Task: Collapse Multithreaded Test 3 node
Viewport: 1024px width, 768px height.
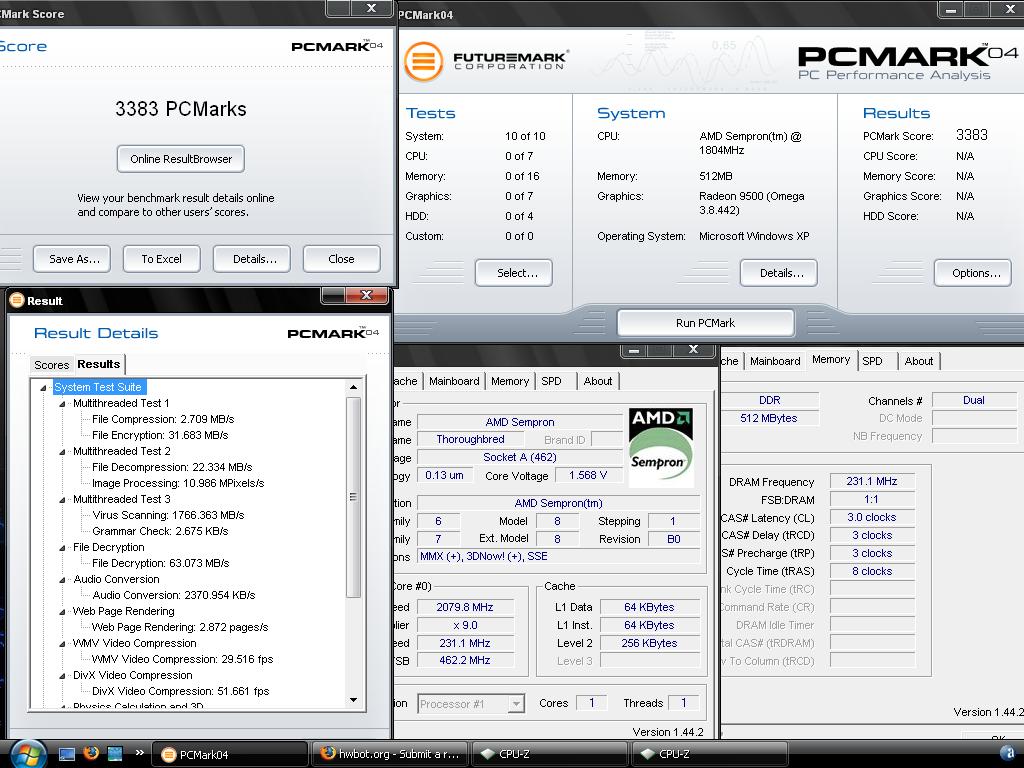Action: tap(62, 500)
